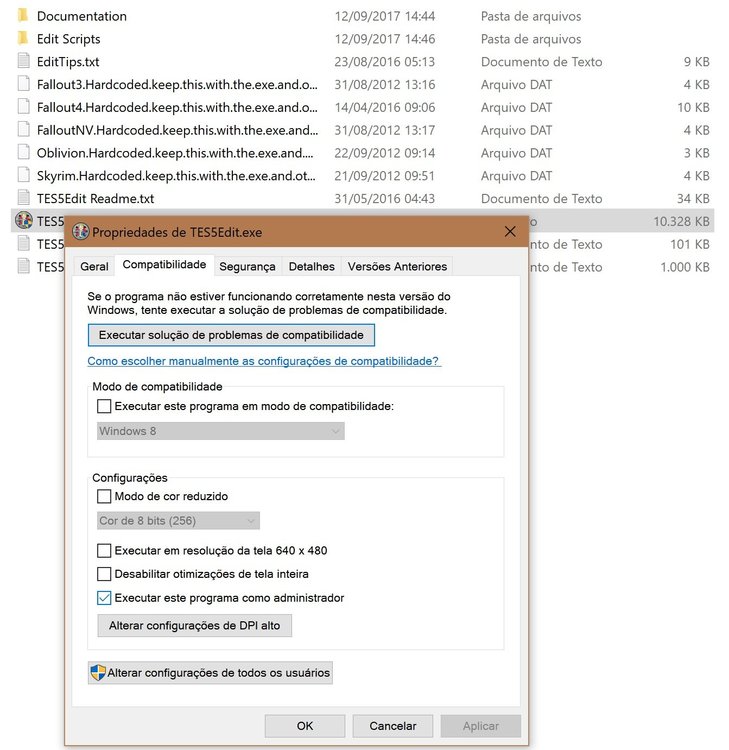
Task: Check Modo de cor reduzido
Action: (104, 496)
